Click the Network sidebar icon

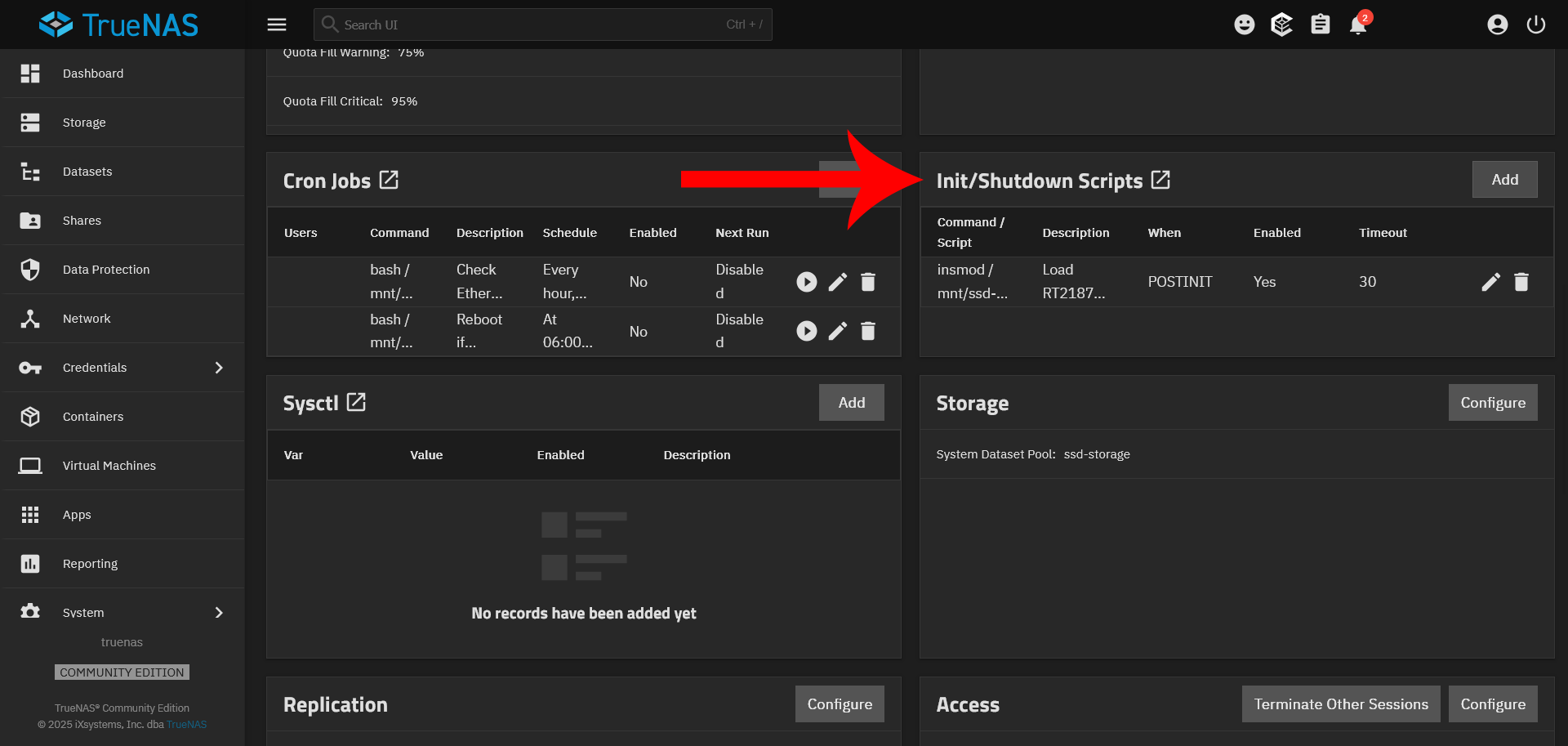point(30,319)
